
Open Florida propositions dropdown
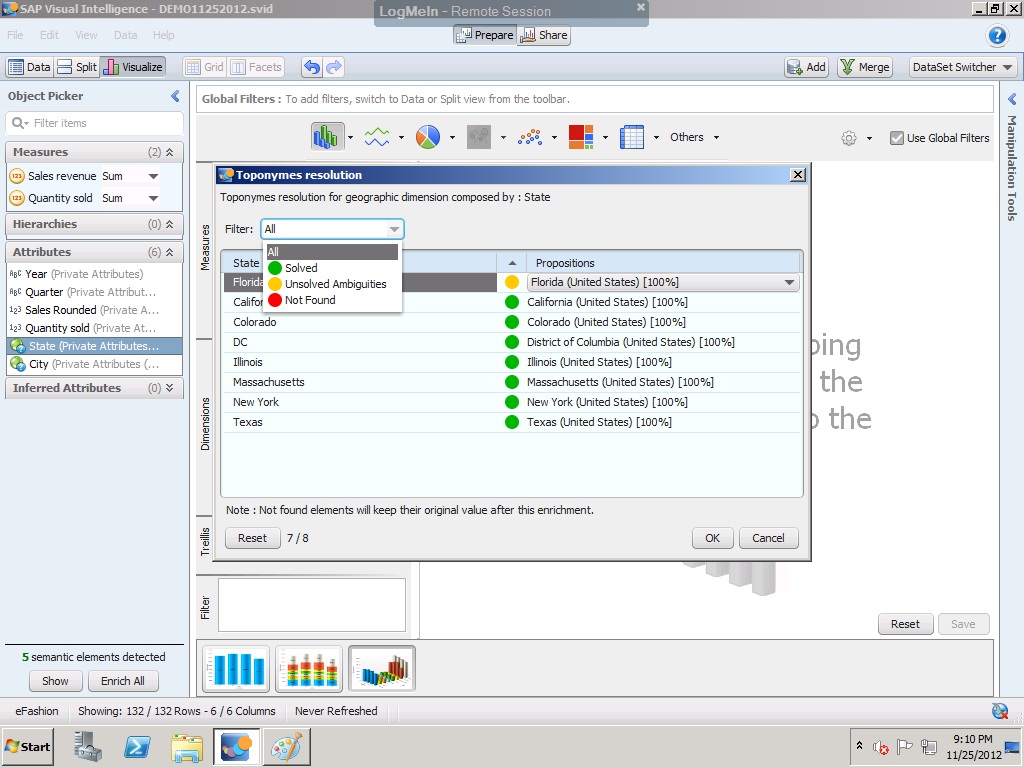[x=790, y=282]
